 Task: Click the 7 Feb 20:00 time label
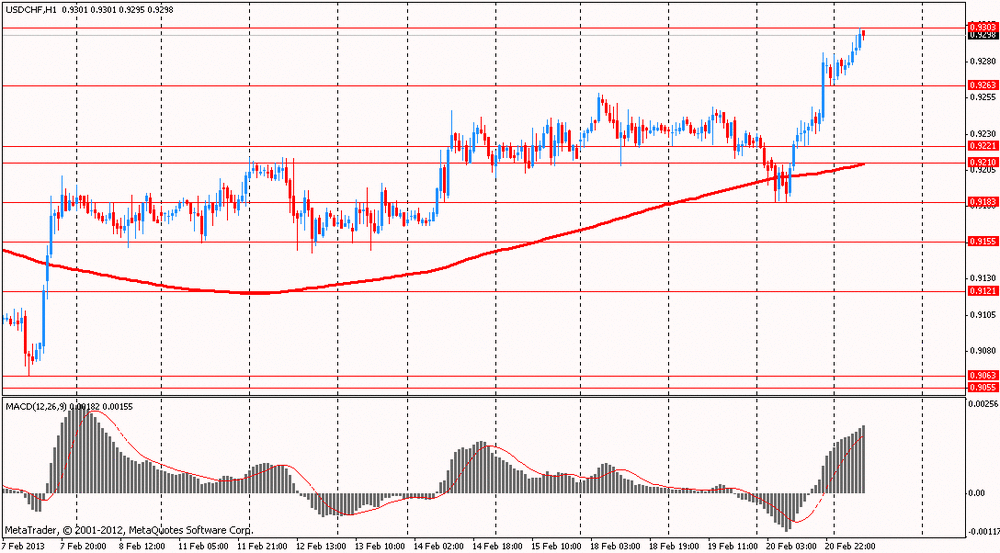click(83, 547)
